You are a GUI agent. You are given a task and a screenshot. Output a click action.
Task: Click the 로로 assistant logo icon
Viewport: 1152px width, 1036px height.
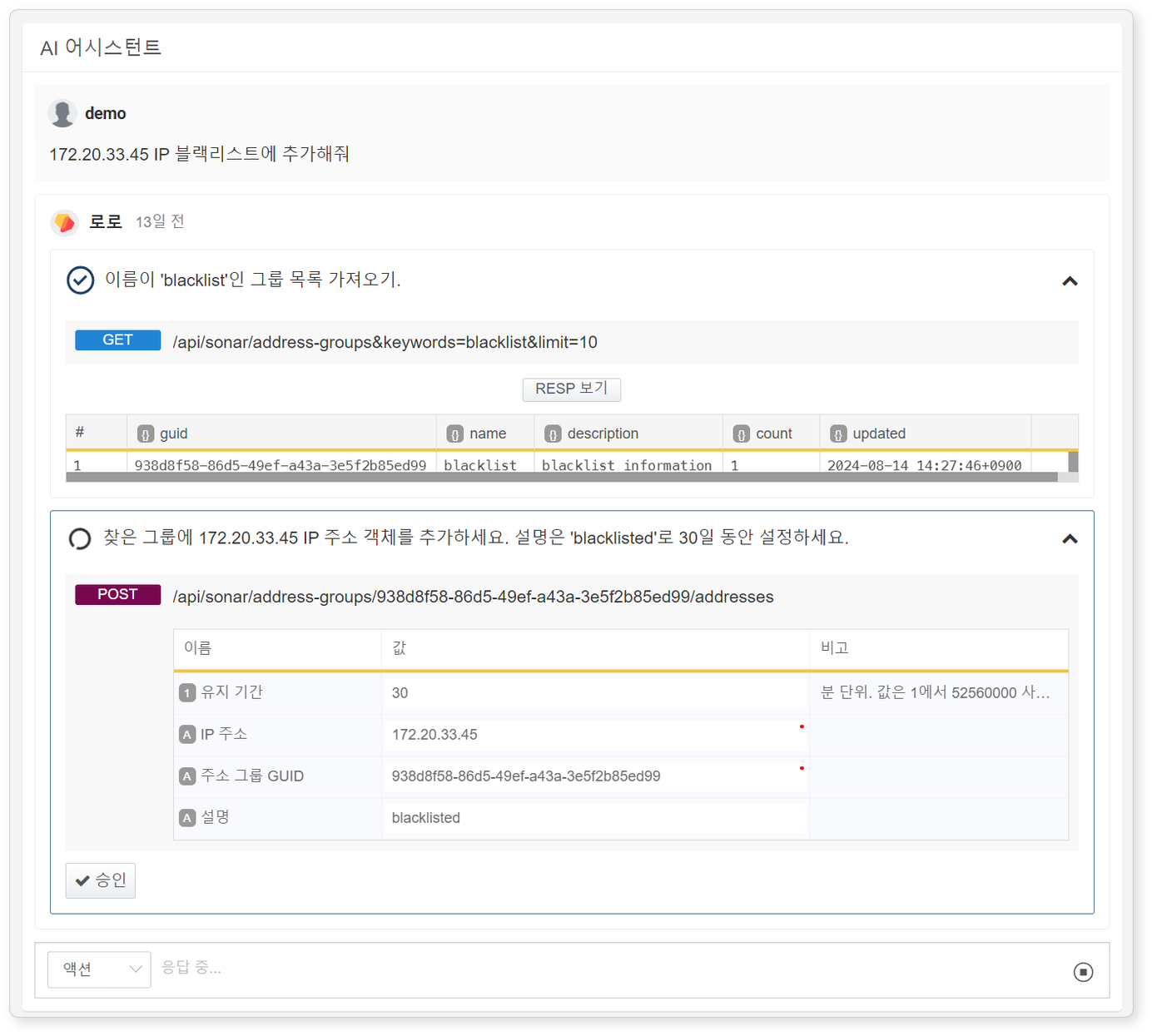point(64,222)
